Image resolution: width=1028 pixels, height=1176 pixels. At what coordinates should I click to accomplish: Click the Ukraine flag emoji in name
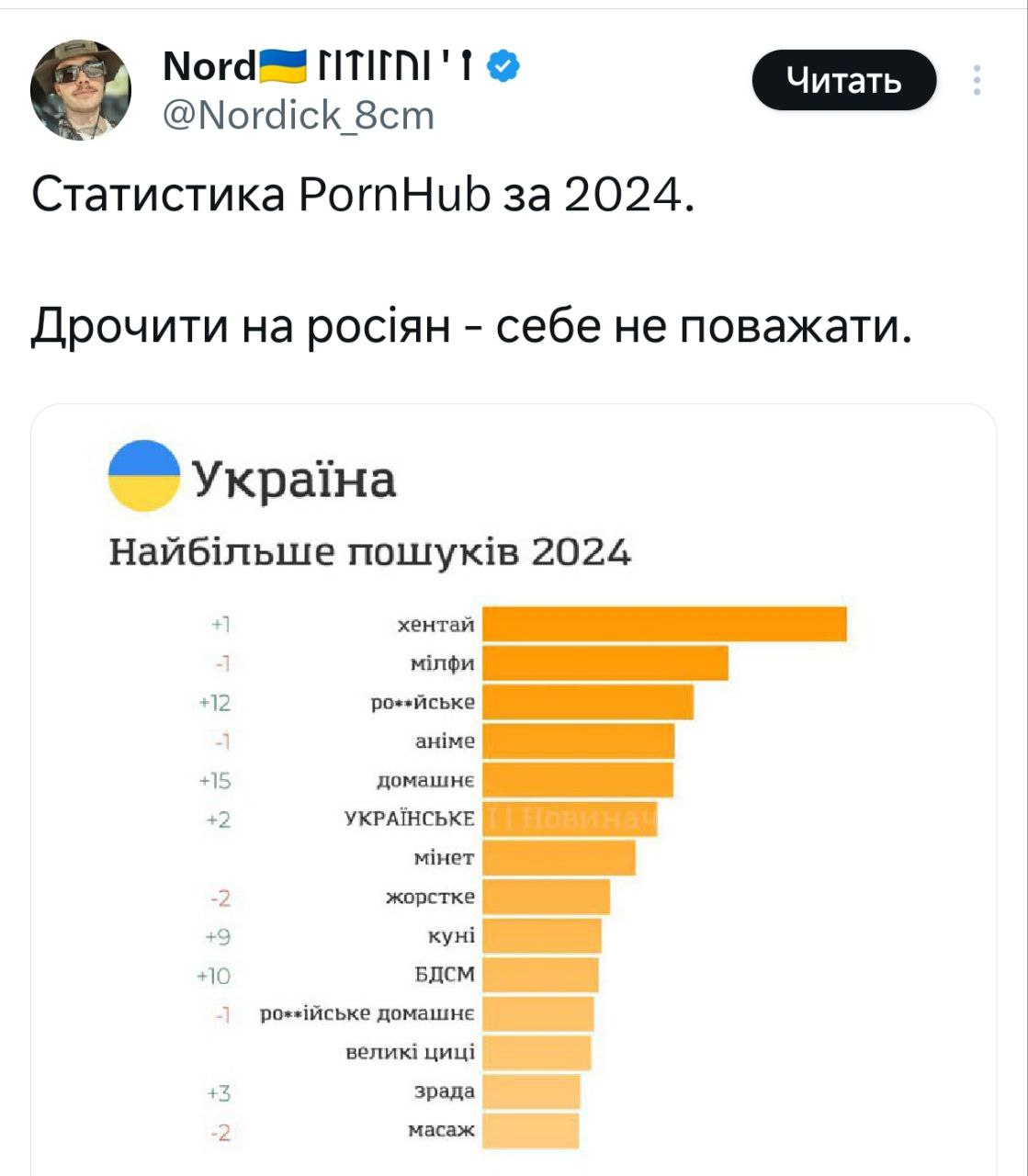284,66
